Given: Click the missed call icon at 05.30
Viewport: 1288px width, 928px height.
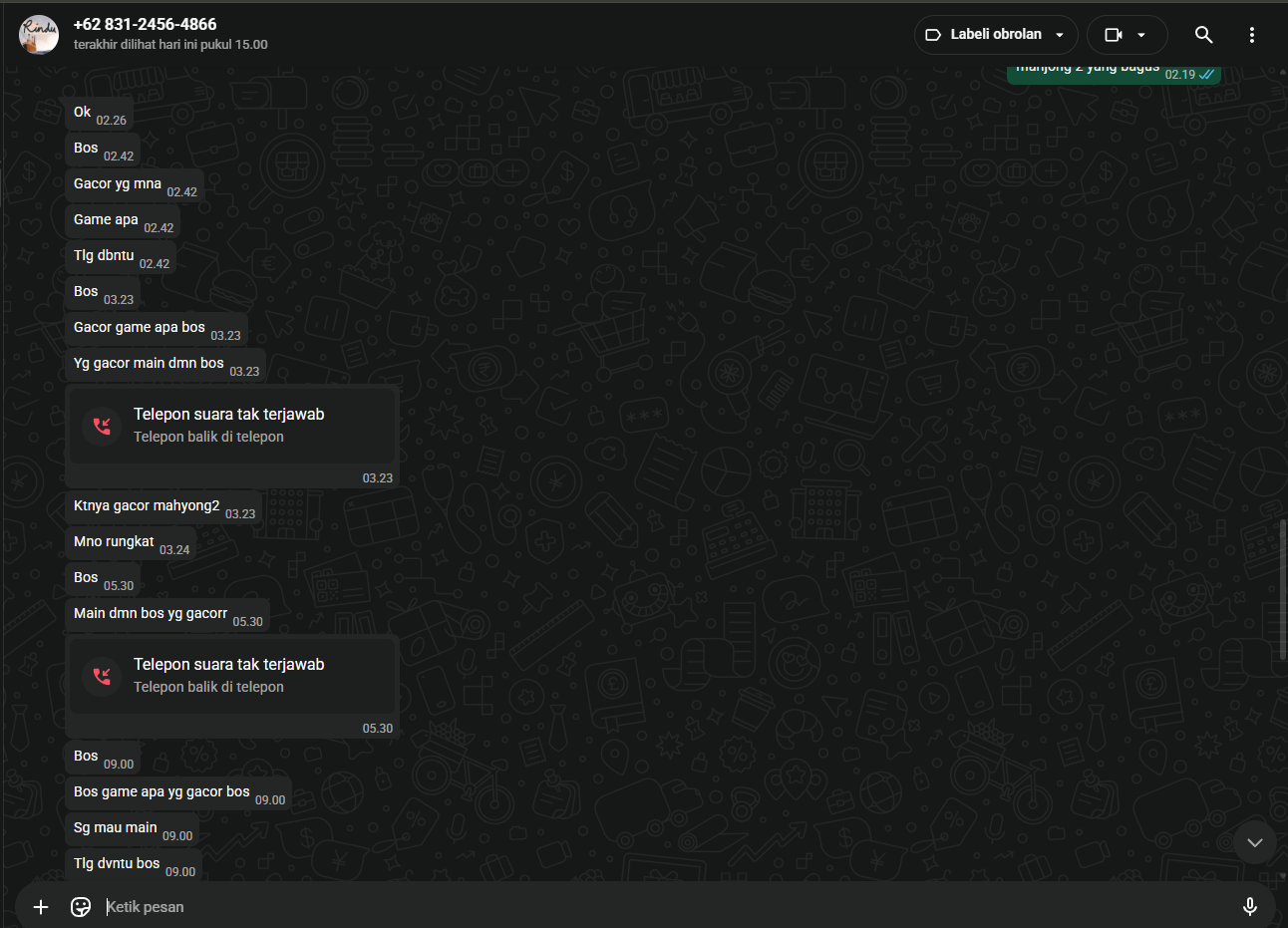Looking at the screenshot, I should pyautogui.click(x=102, y=676).
